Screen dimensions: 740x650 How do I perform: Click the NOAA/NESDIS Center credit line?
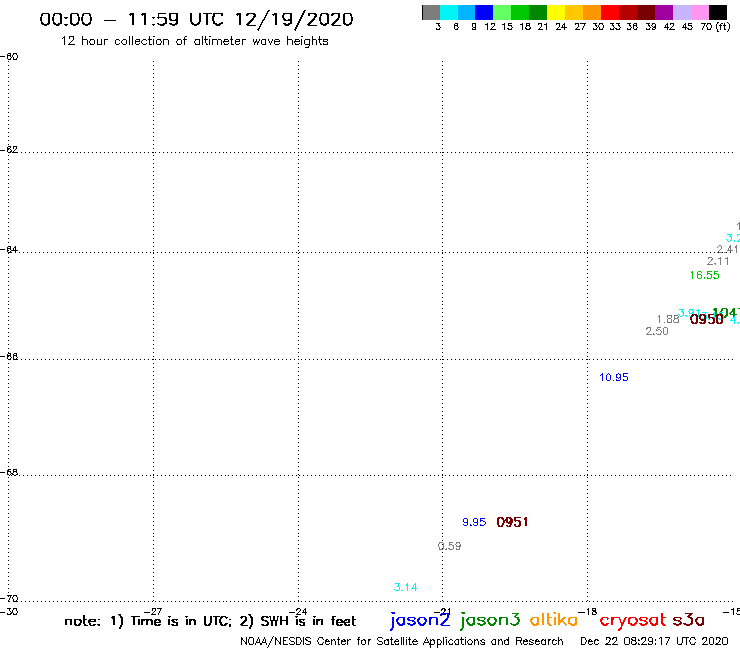[x=402, y=641]
